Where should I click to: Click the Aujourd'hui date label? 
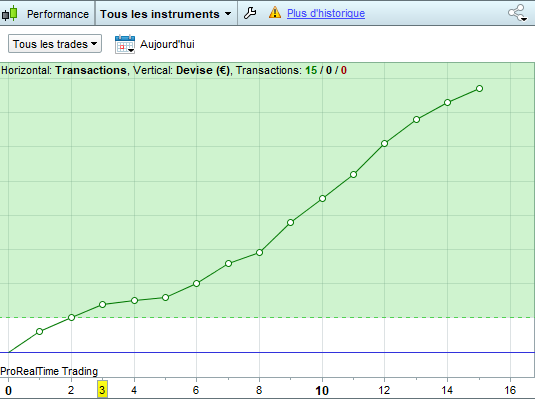coord(167,44)
